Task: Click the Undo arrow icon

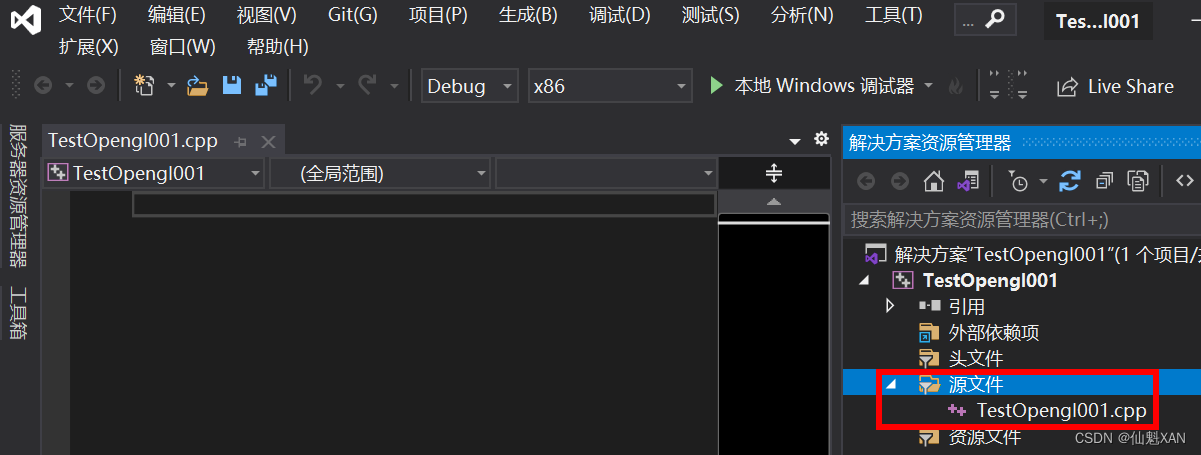Action: coord(312,86)
